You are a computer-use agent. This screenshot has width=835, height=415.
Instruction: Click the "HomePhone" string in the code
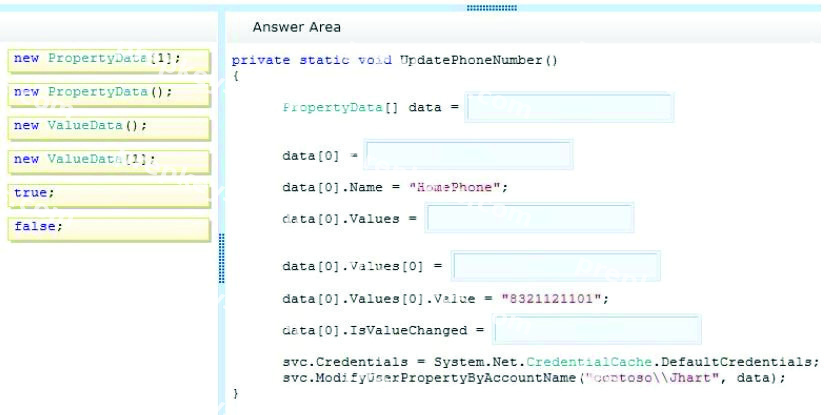tap(459, 188)
